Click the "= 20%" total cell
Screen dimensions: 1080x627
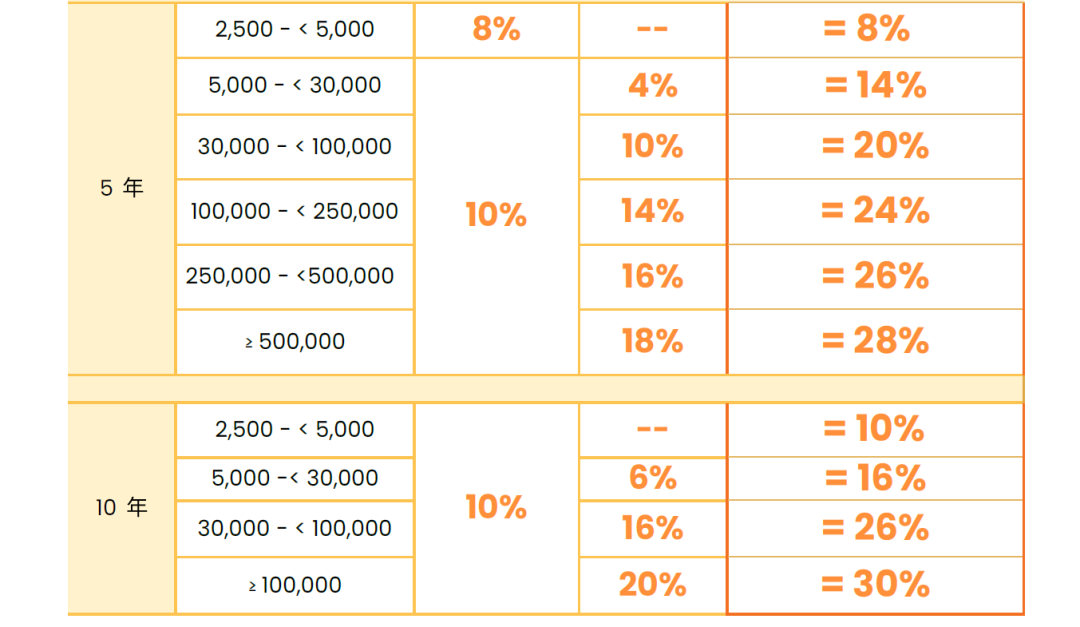click(x=875, y=147)
